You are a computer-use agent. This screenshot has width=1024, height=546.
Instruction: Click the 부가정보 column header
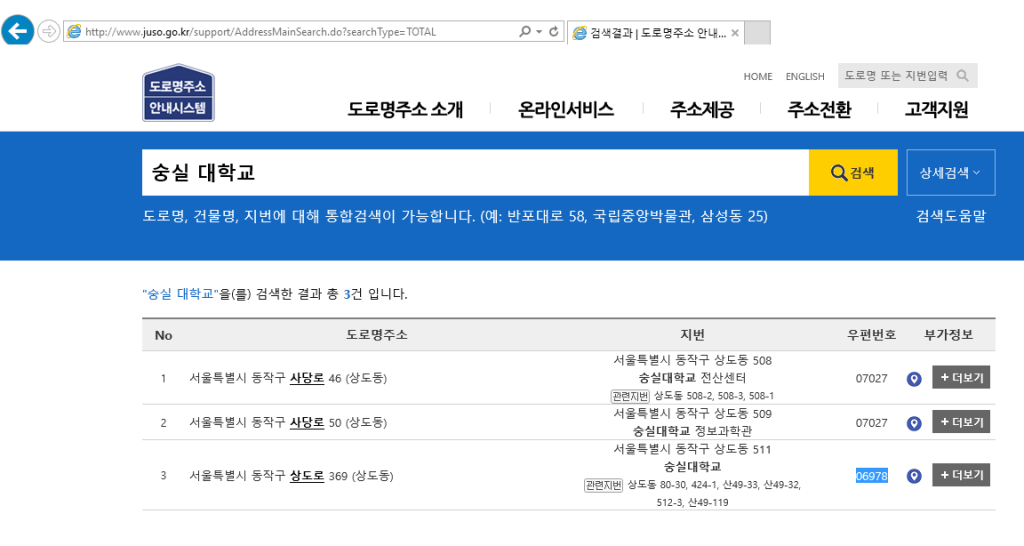tap(948, 335)
